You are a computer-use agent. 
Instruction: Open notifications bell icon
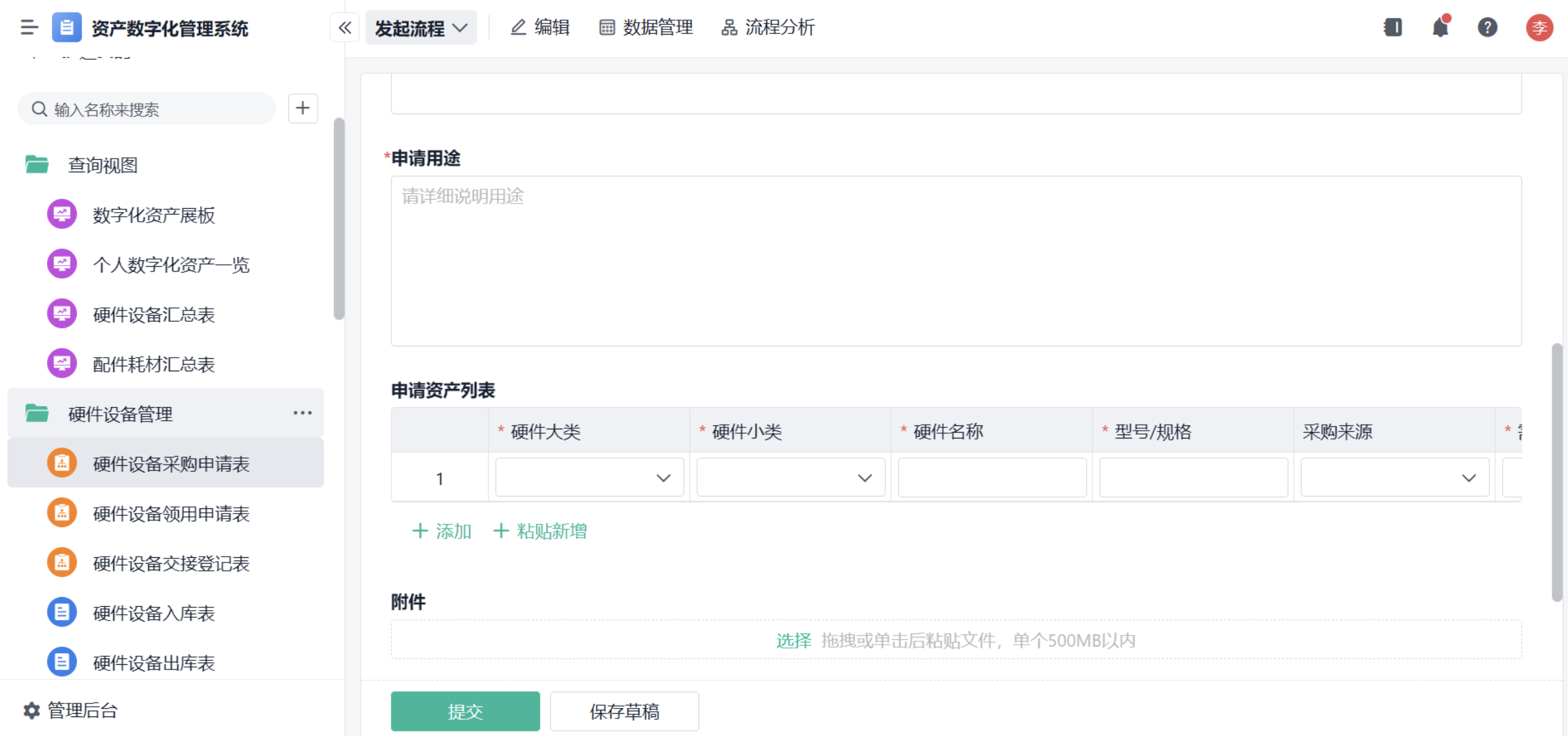(1440, 27)
